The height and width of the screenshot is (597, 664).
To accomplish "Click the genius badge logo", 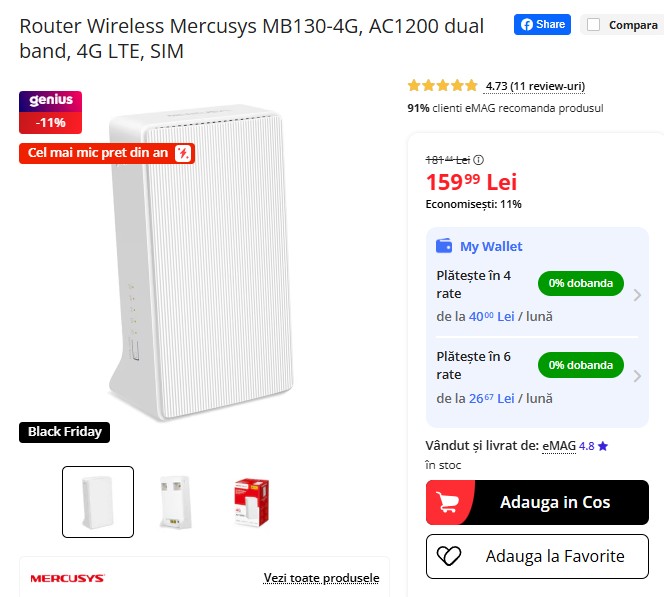I will click(x=50, y=101).
